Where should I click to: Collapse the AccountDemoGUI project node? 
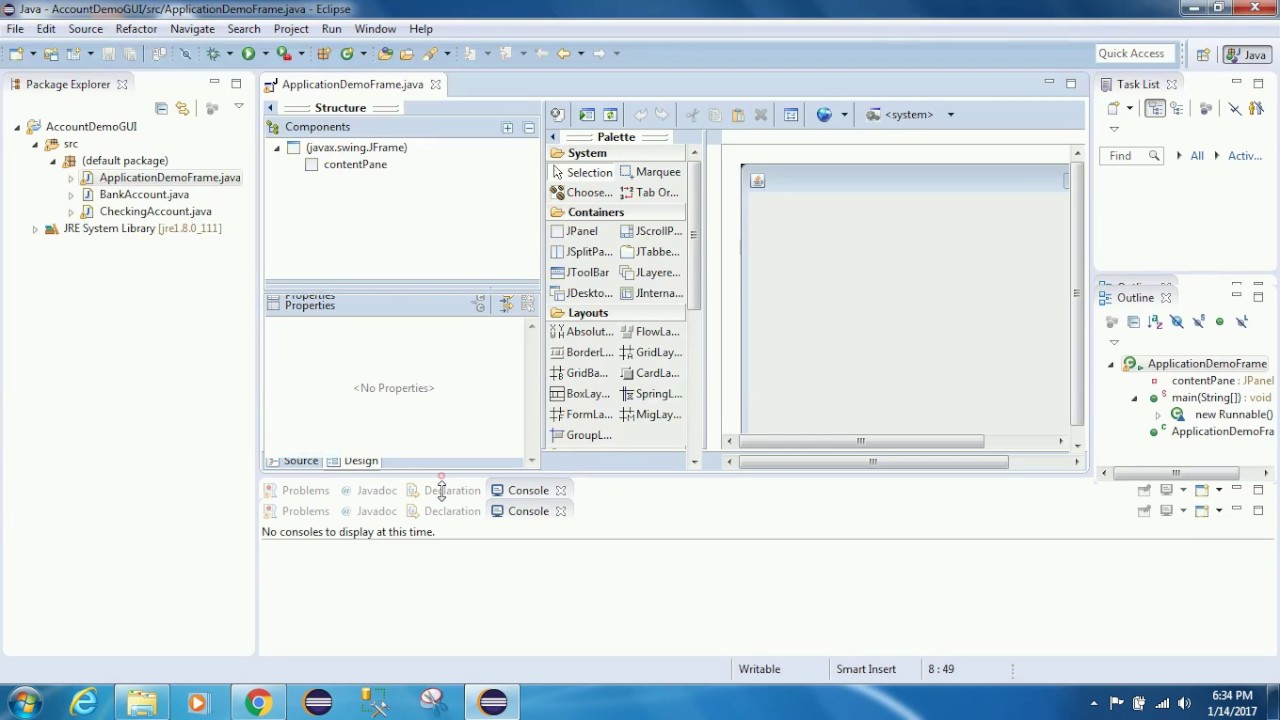click(17, 127)
